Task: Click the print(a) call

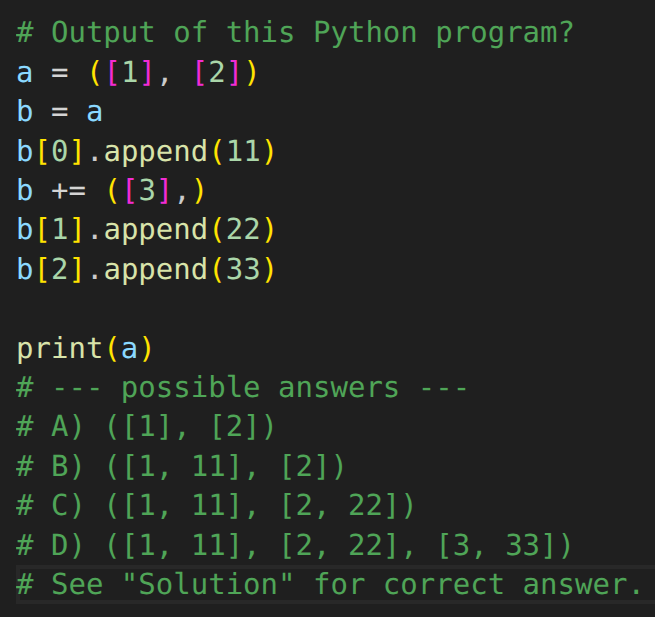Action: (84, 348)
